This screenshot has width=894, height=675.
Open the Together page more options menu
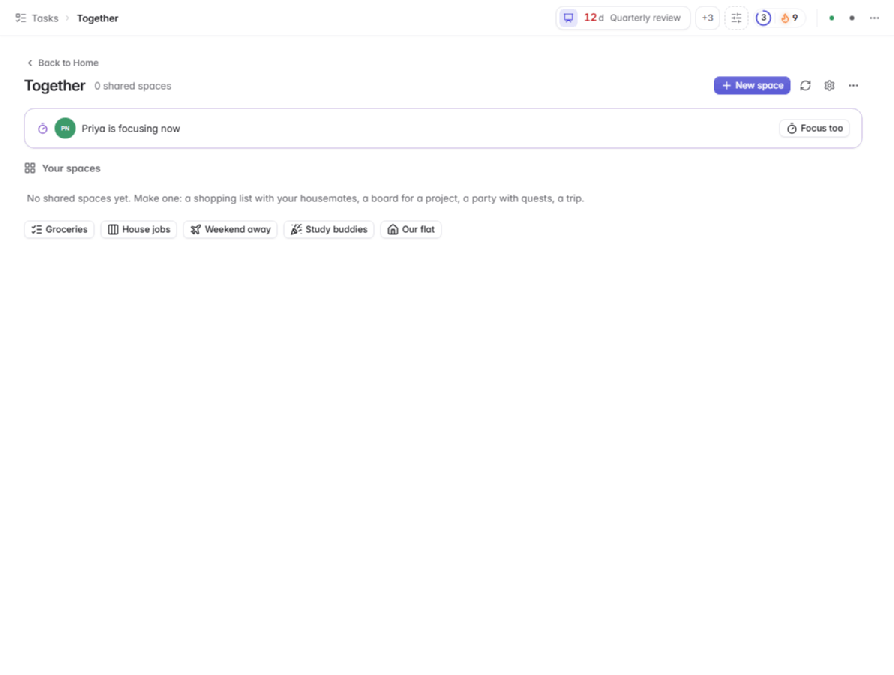[x=853, y=86]
